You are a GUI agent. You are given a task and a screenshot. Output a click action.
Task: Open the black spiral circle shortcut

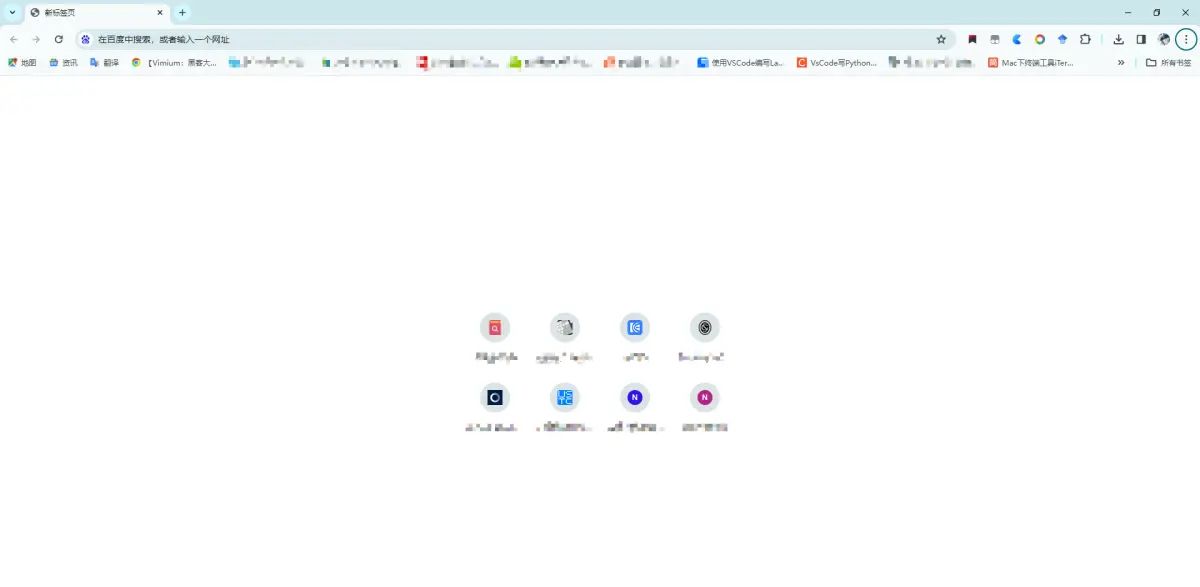(705, 327)
